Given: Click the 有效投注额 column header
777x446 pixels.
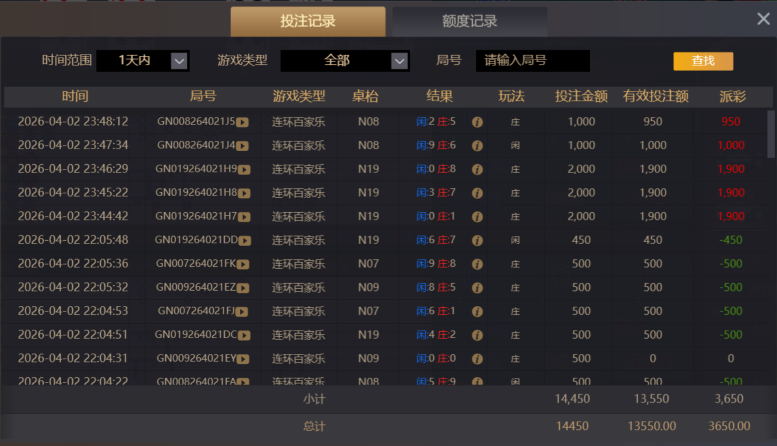Looking at the screenshot, I should [x=656, y=96].
